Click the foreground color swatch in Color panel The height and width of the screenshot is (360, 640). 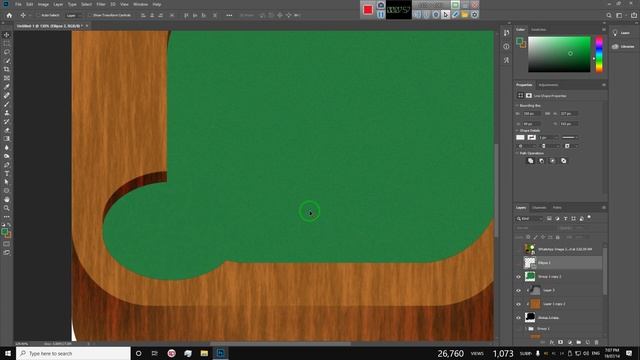coord(520,40)
